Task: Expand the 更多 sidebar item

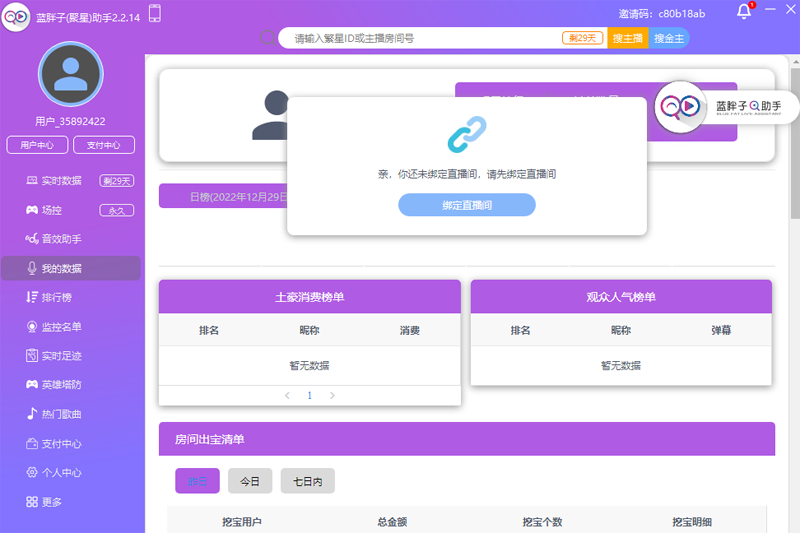Action: 50,502
